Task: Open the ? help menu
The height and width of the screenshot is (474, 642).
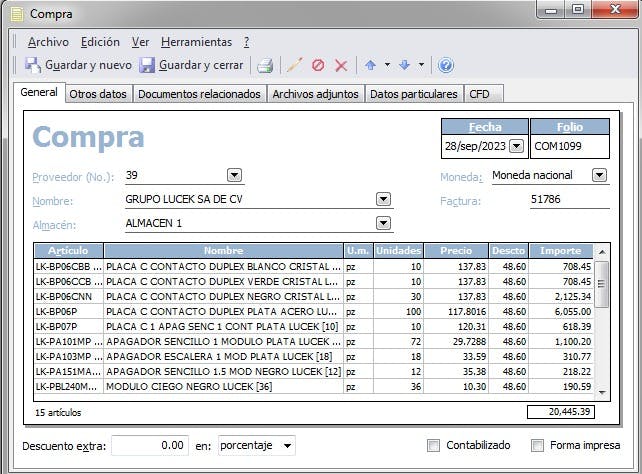Action: click(x=246, y=42)
